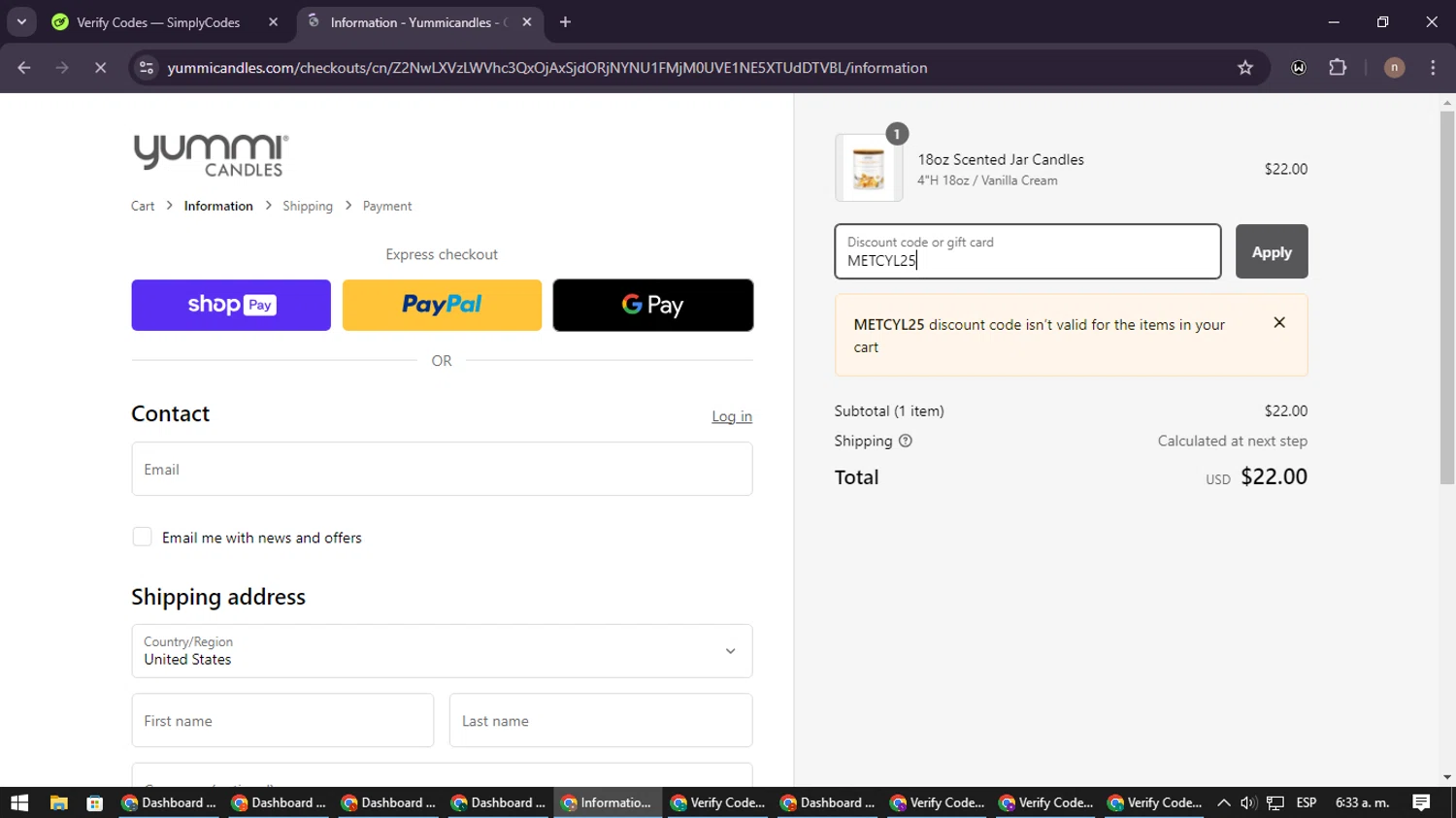Click the quantity badge on candle thumbnail

[897, 134]
